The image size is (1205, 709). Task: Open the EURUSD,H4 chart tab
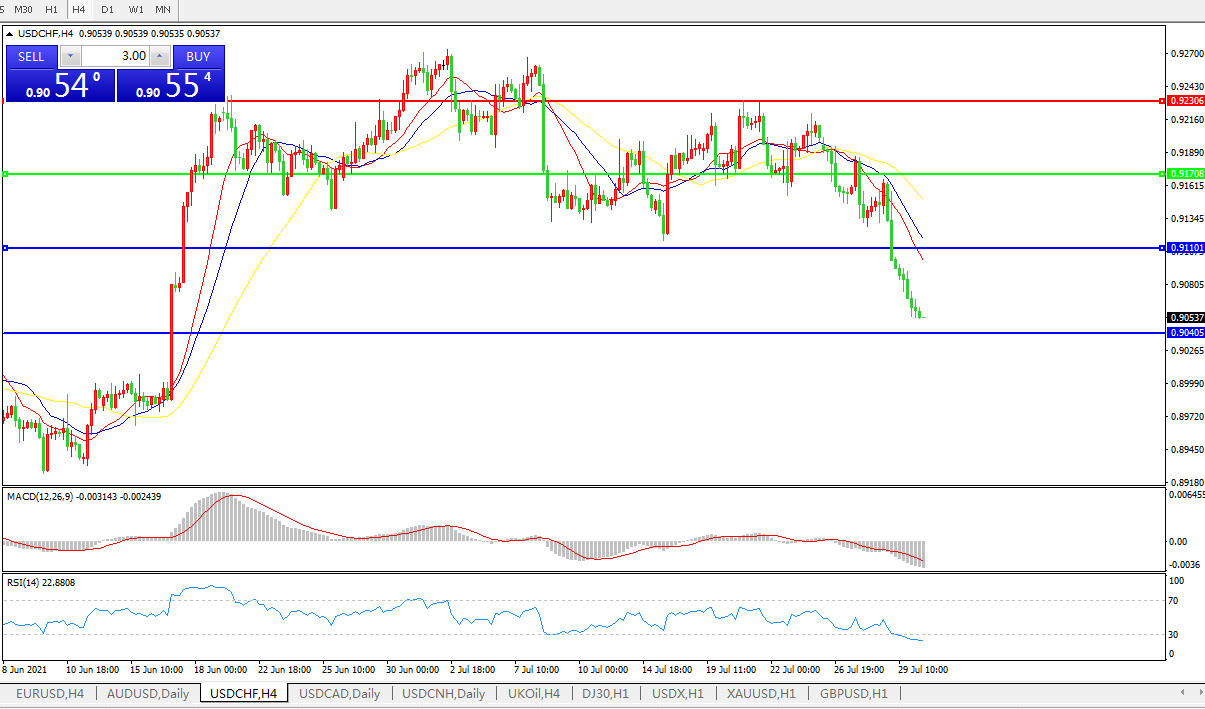(x=50, y=693)
